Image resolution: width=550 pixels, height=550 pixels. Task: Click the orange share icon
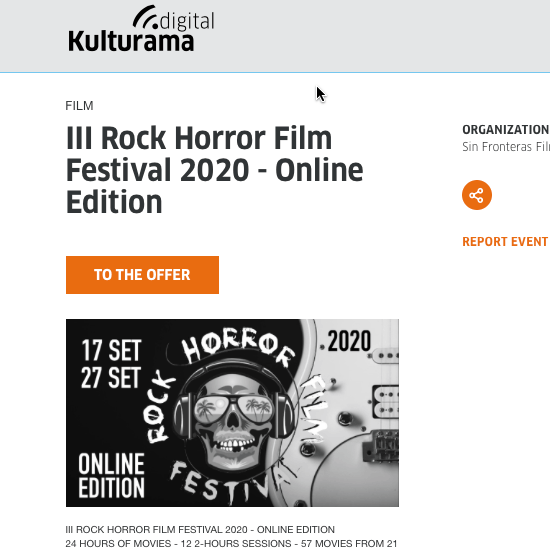[x=477, y=195]
